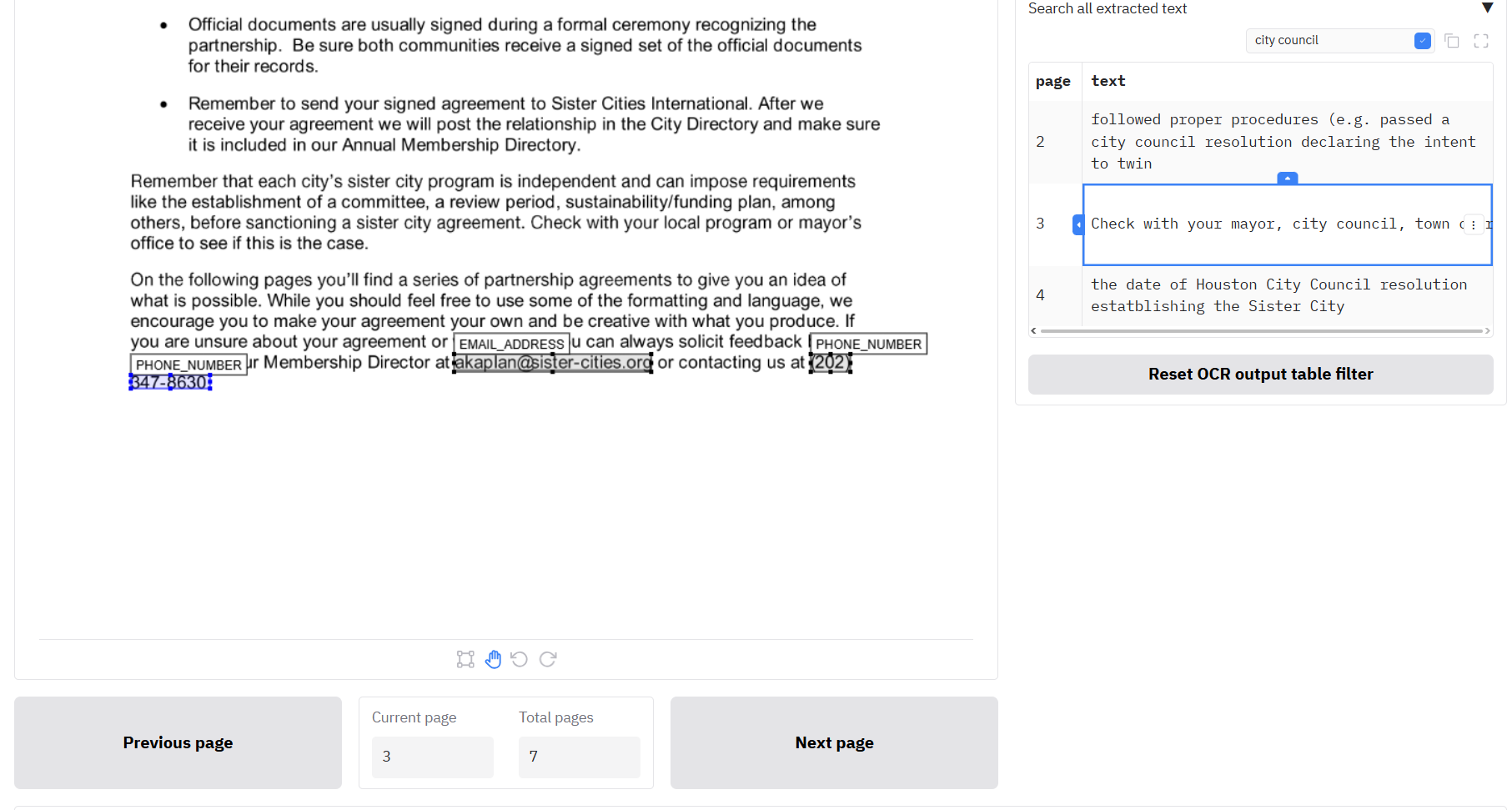Click the Current page number field
The height and width of the screenshot is (810, 1512).
coord(432,757)
